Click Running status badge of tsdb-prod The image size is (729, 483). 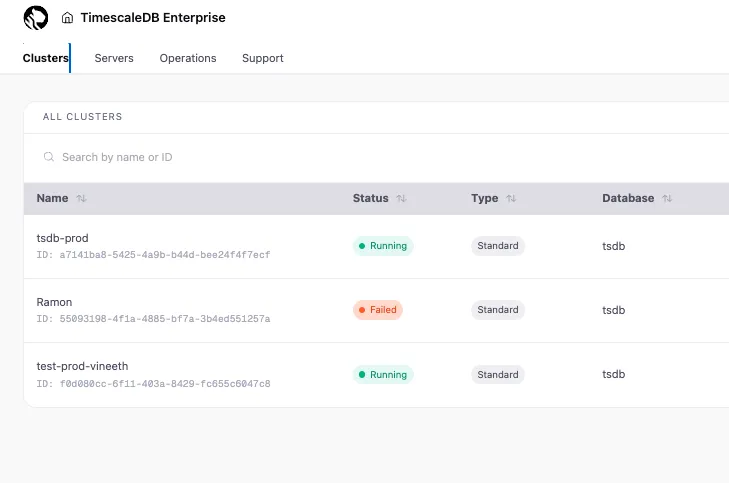tap(383, 246)
